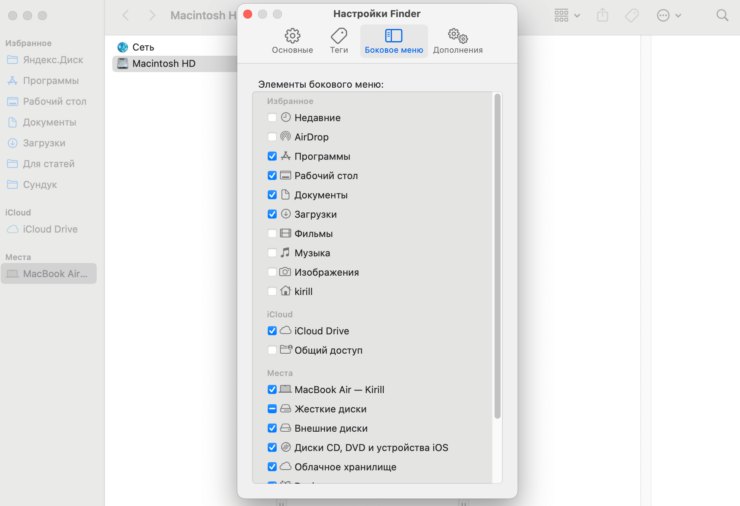Open the ellipsis actions dropdown in toolbar
Viewport: 740px width, 506px height.
pos(669,16)
